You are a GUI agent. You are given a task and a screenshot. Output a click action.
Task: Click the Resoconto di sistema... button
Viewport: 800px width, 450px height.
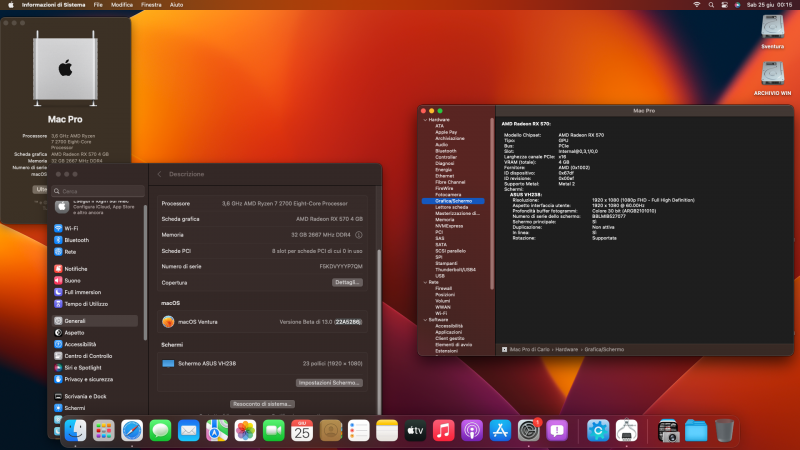[x=262, y=404]
